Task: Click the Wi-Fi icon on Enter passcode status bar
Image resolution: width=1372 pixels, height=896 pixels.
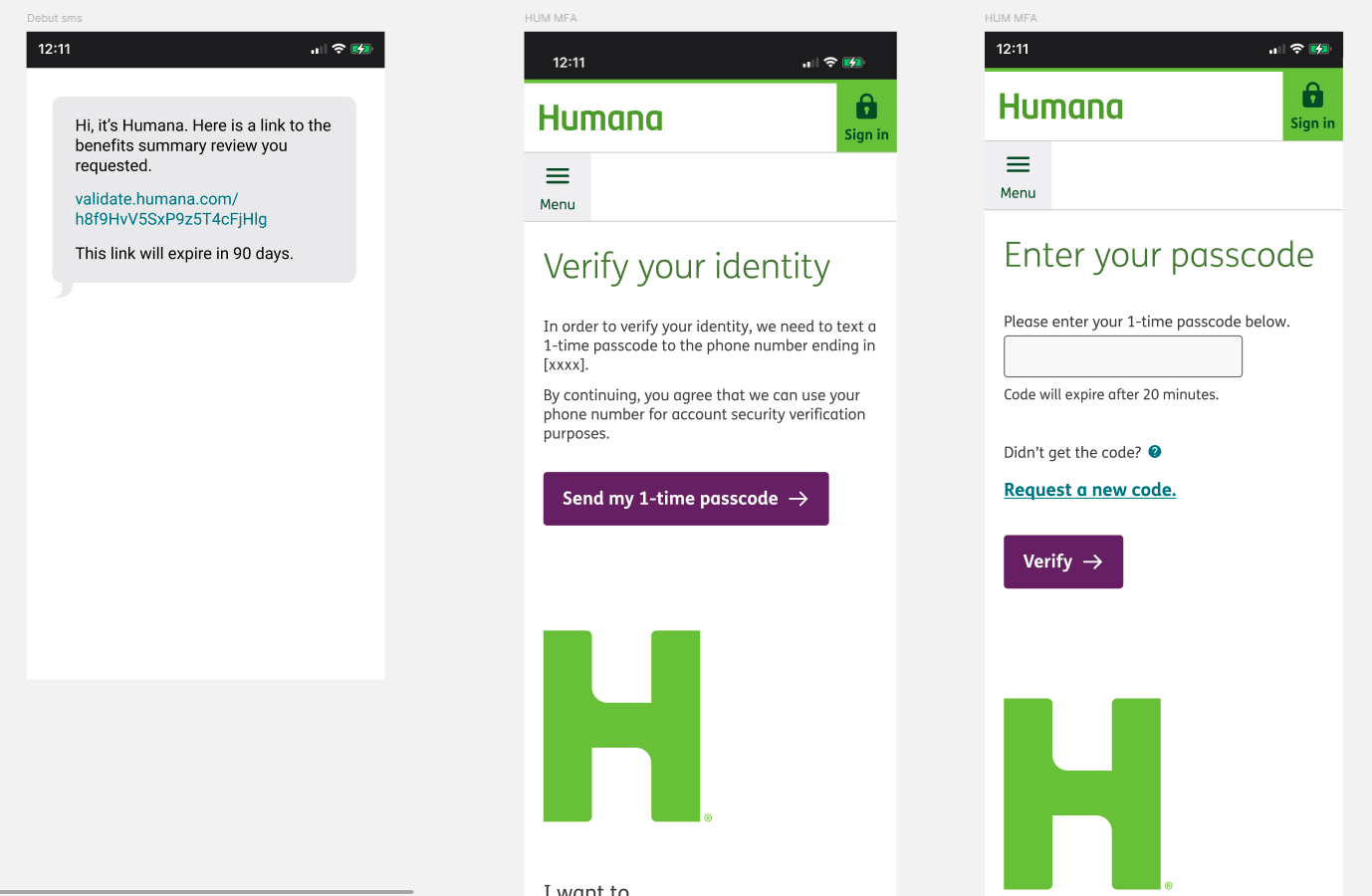Action: pos(1296,49)
